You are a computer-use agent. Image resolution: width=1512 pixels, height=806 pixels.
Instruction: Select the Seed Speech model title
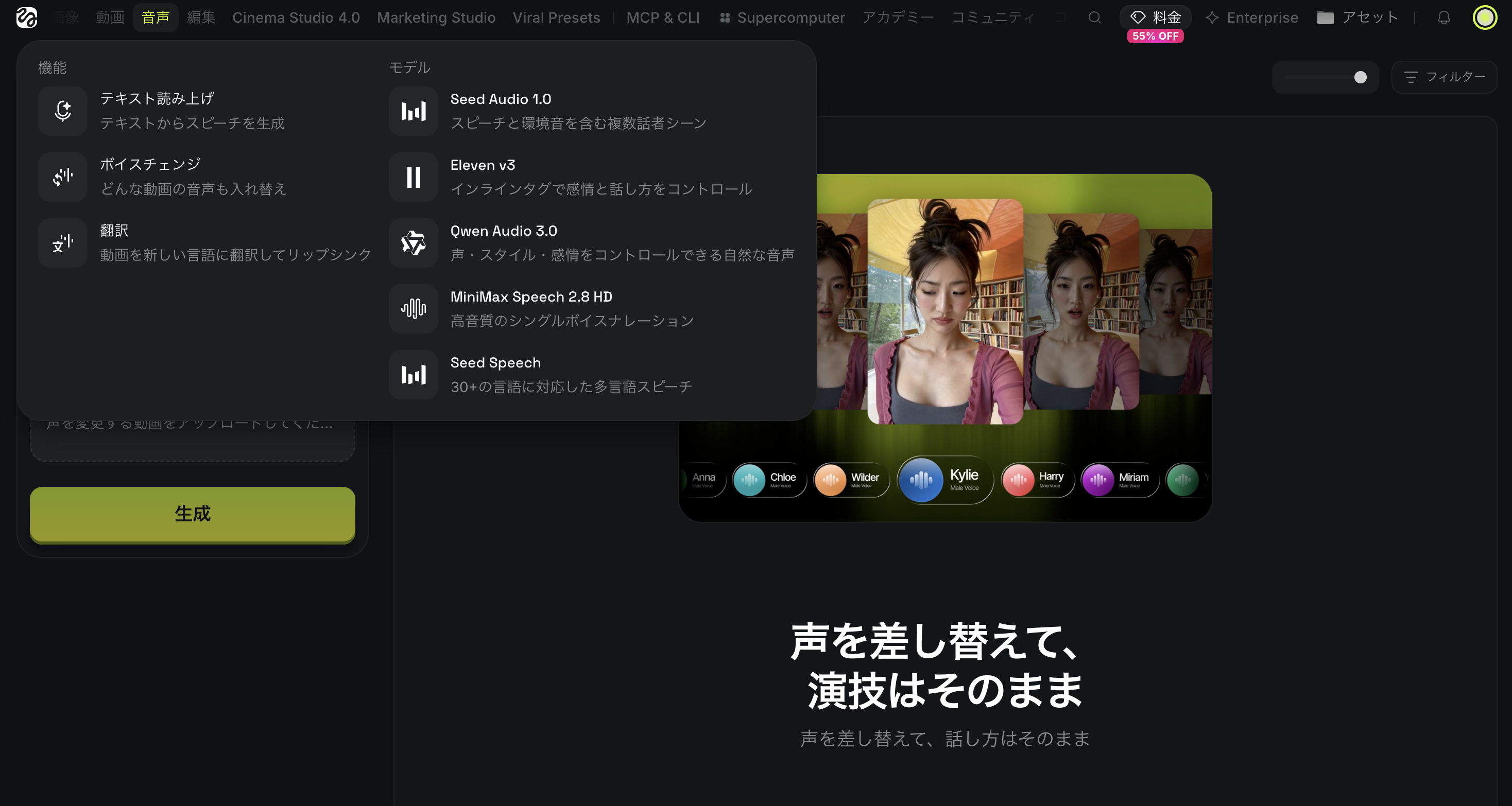tap(495, 362)
